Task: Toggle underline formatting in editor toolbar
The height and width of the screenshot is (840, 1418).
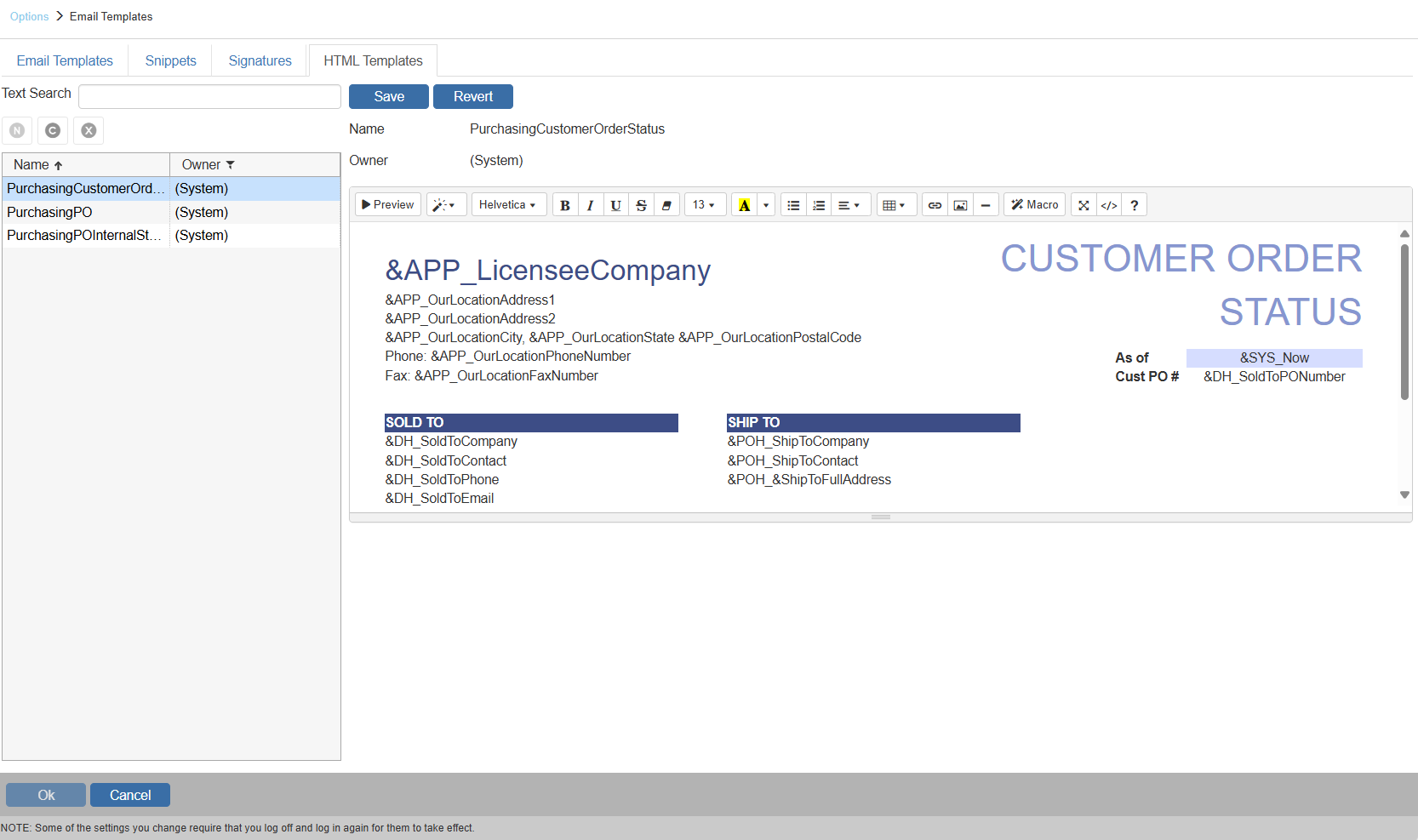Action: click(615, 205)
